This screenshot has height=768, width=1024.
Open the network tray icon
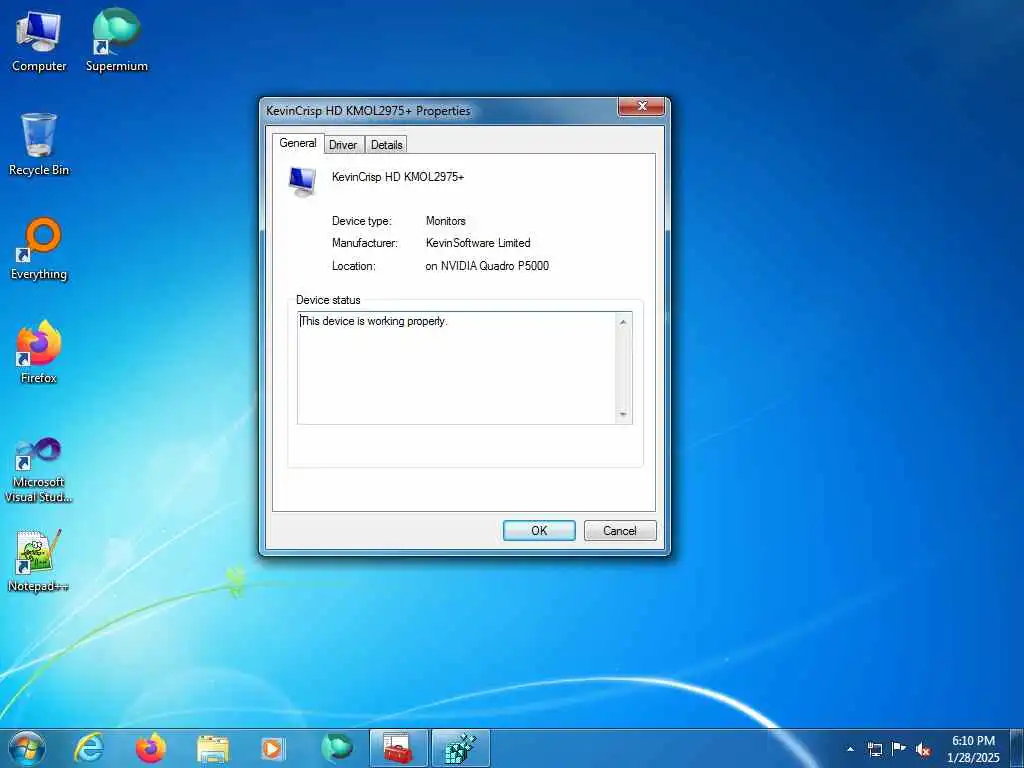click(x=874, y=749)
